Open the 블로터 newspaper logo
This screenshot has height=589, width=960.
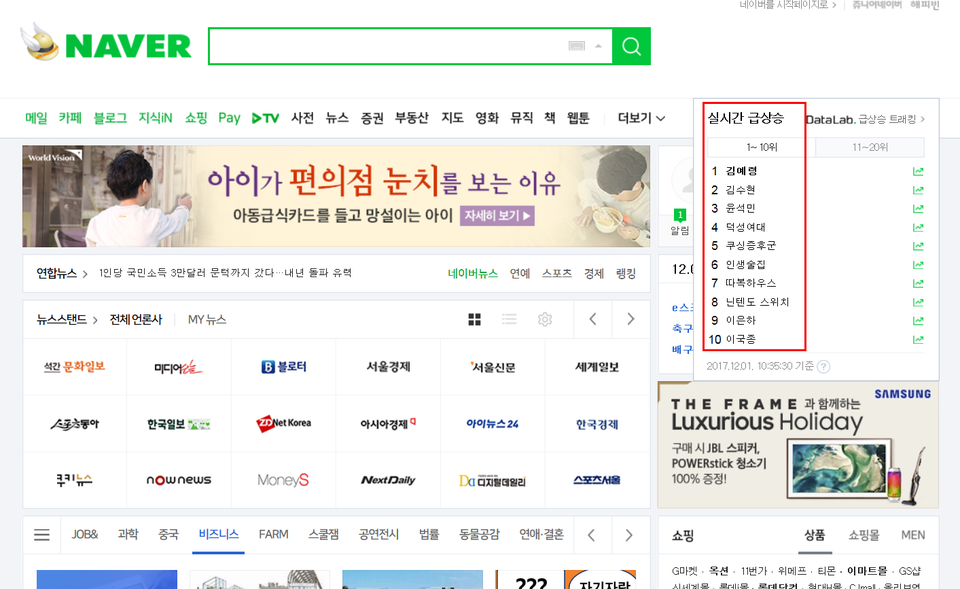click(x=284, y=367)
